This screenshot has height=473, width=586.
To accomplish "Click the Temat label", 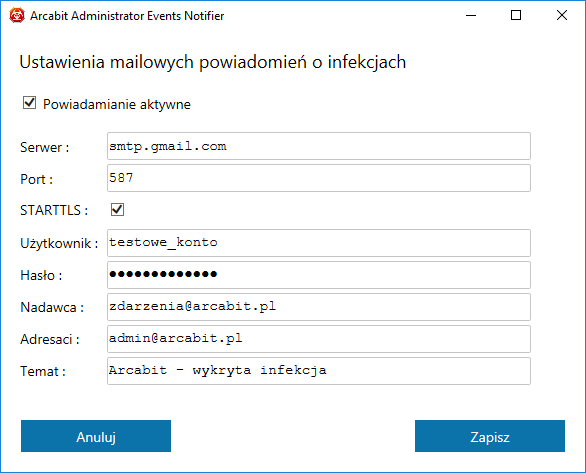I will click(43, 371).
